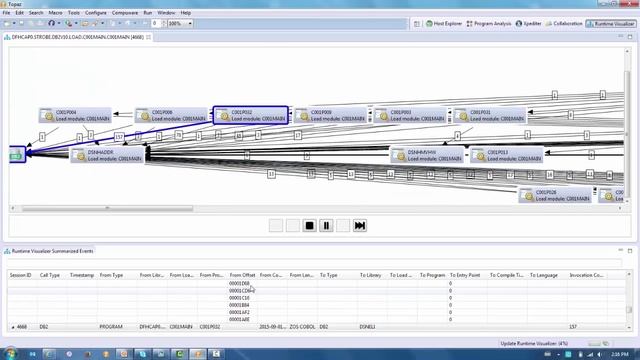Open the 100% zoom dropdown
The width and height of the screenshot is (640, 360).
(190, 24)
